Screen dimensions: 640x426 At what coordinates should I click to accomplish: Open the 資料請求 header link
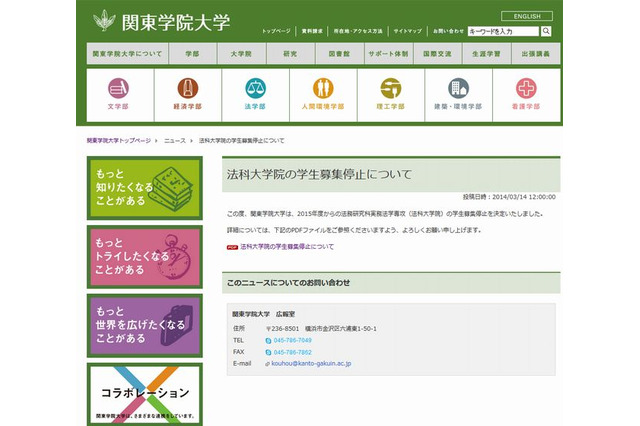312,31
